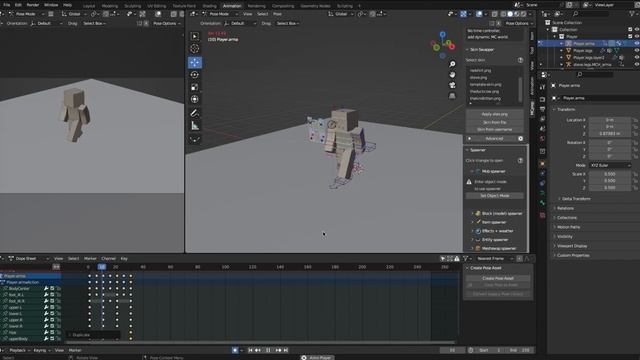Click the navigation gizmo blue Z axis
This screenshot has height=360, width=640.
coord(442,34)
